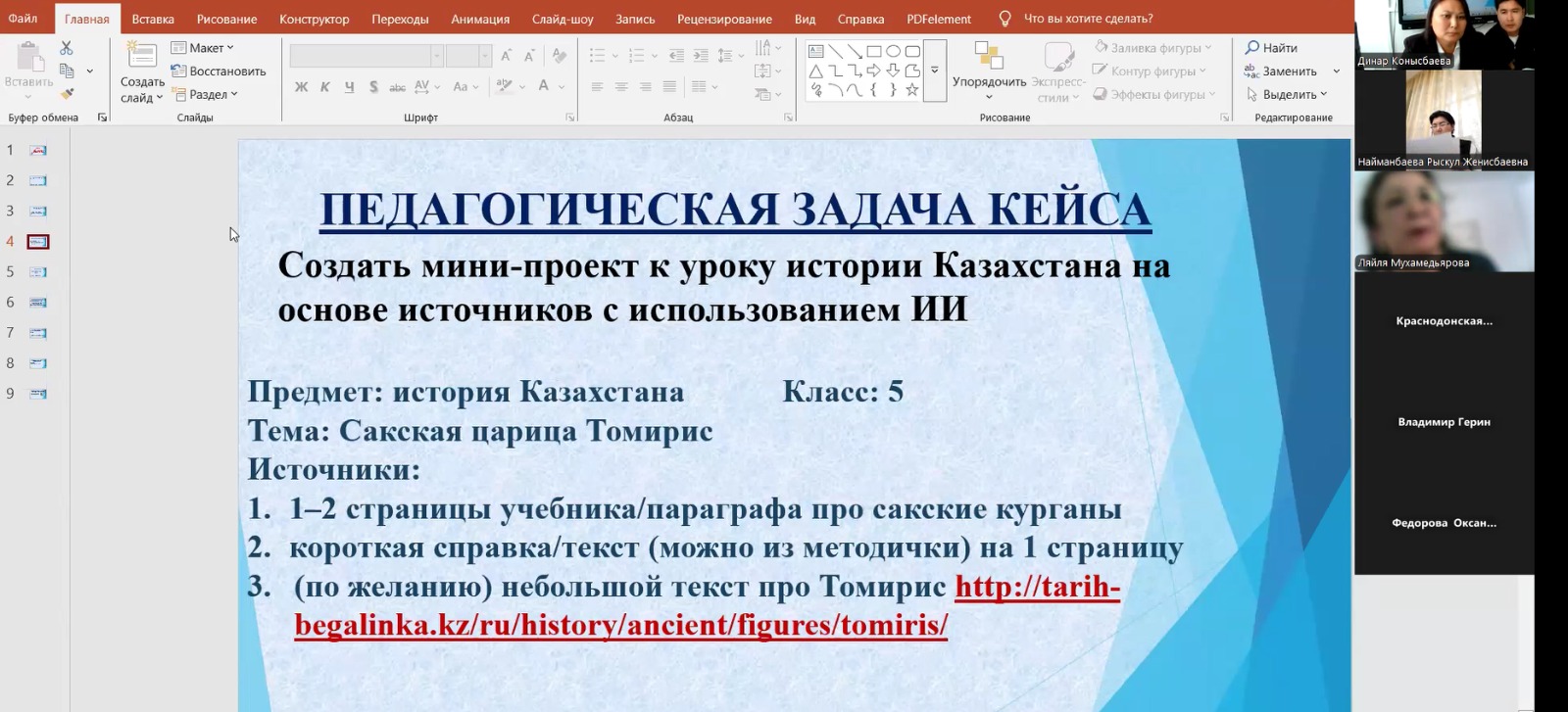The height and width of the screenshot is (712, 1568).
Task: Toggle underline formatting (Ч)
Action: coord(349,87)
